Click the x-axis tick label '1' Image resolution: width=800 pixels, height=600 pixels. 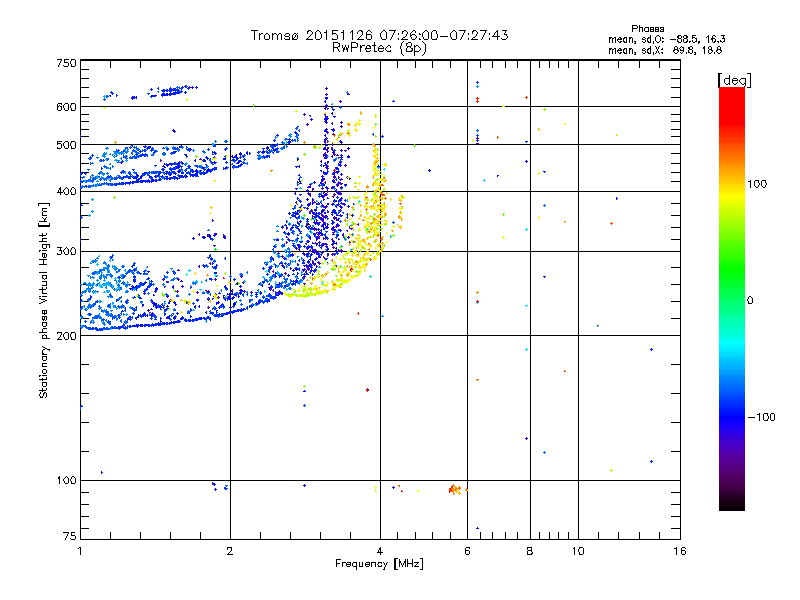pyautogui.click(x=80, y=551)
